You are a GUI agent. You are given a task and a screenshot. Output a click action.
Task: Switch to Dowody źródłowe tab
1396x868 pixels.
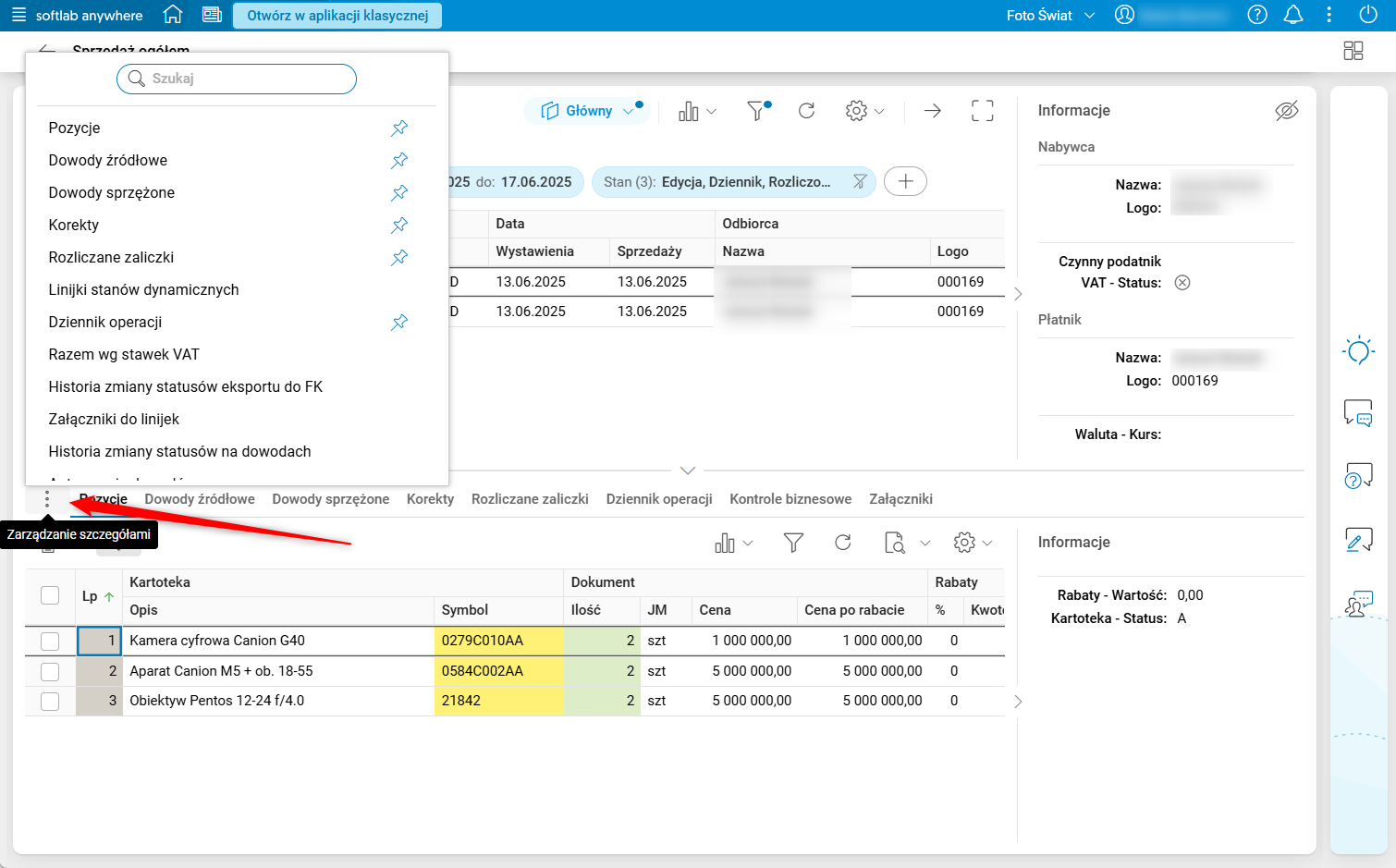tap(200, 499)
